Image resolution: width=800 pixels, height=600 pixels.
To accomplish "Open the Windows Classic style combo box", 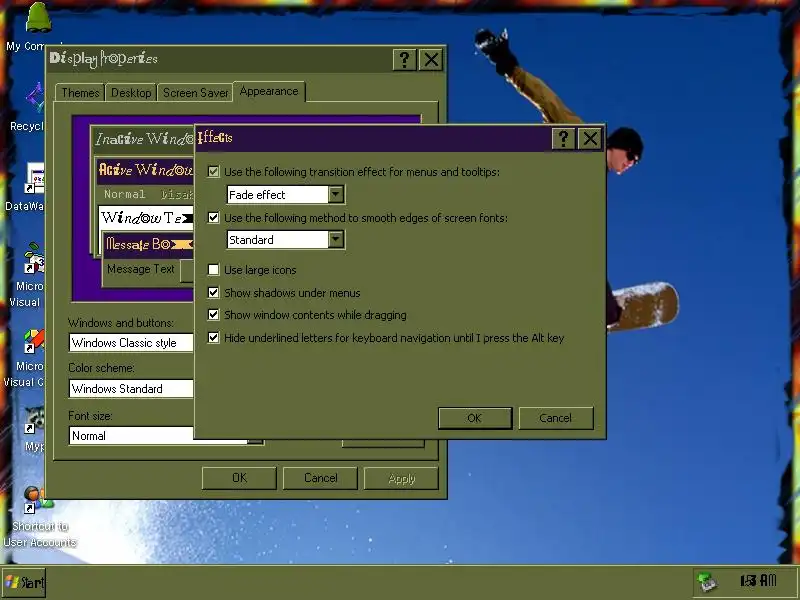I will point(131,342).
